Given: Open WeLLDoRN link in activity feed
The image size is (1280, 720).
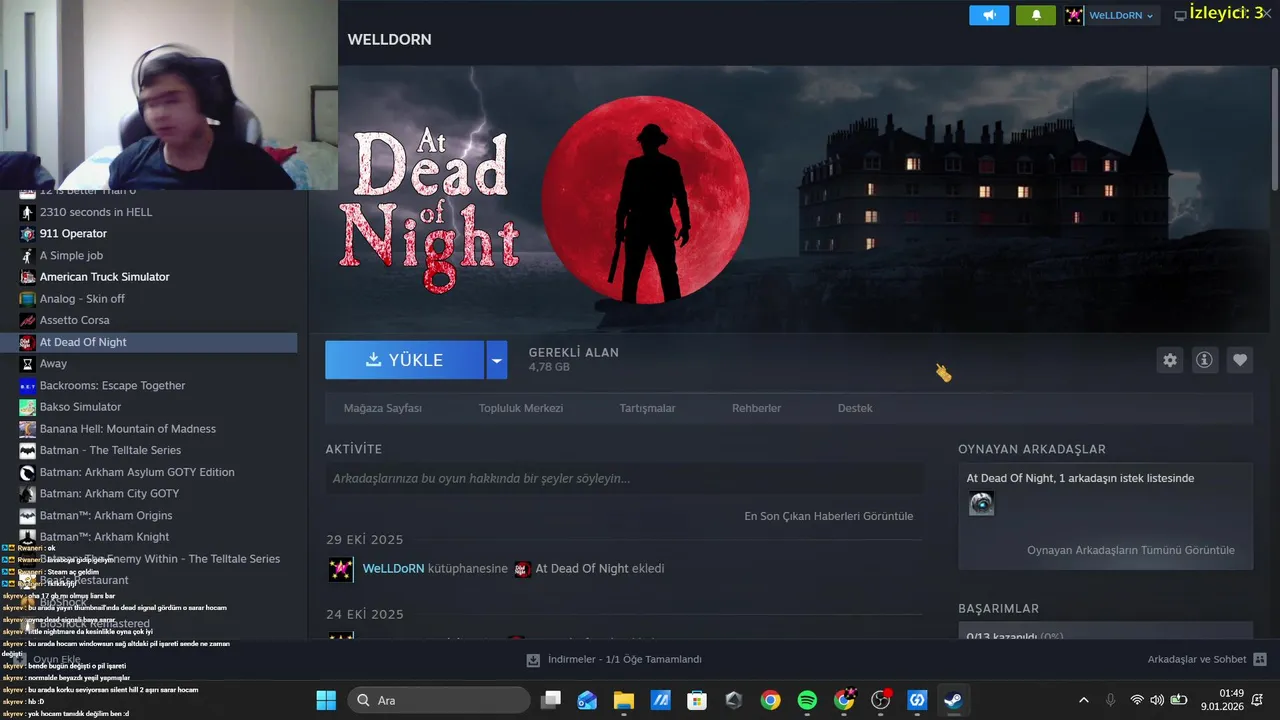Looking at the screenshot, I should coord(393,568).
